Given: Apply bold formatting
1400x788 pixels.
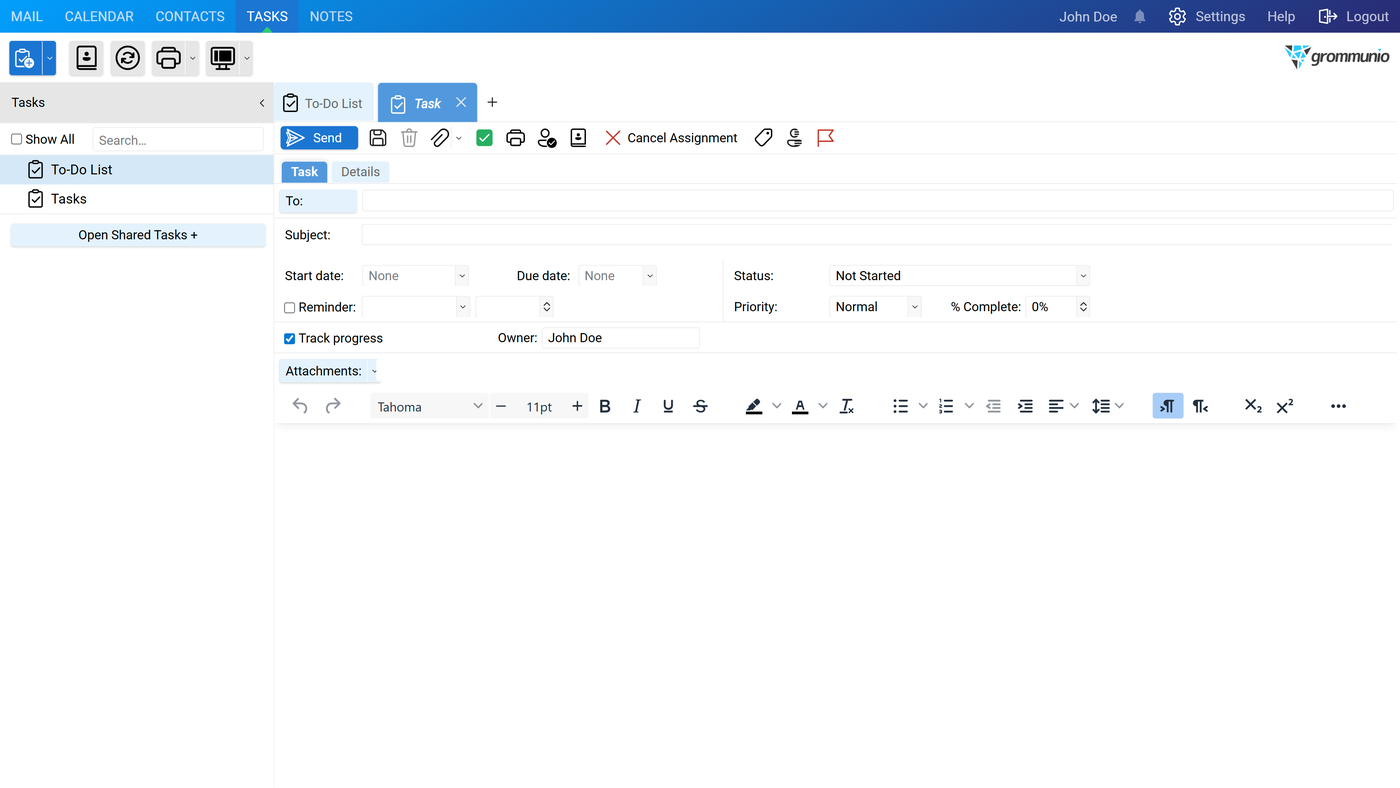Looking at the screenshot, I should (605, 406).
